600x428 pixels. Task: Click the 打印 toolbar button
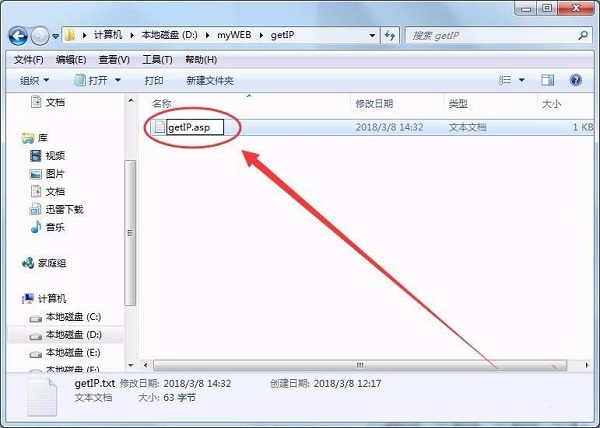(x=154, y=80)
